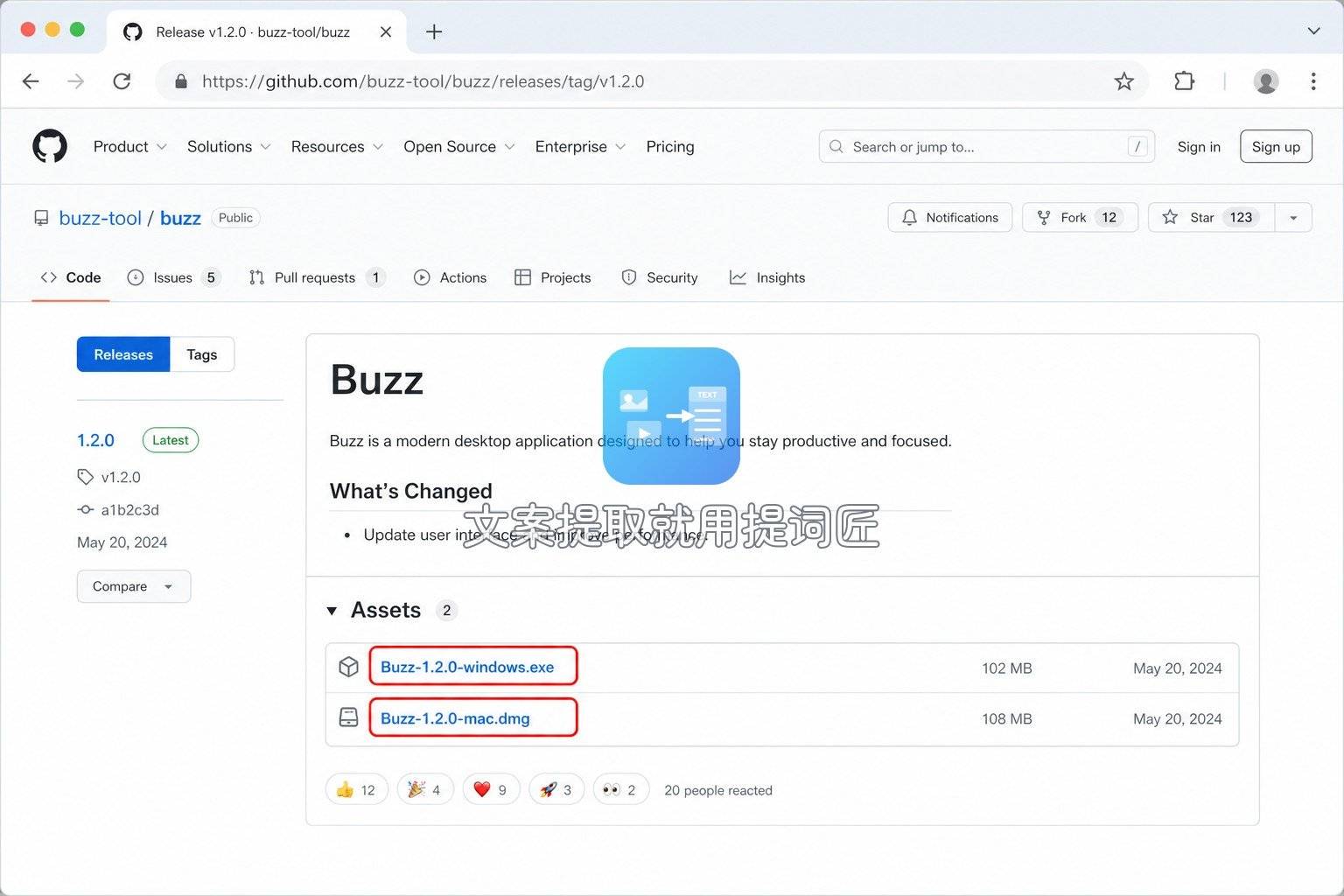Viewport: 1344px width, 896px height.
Task: Open the Compare dropdown
Action: [x=134, y=586]
